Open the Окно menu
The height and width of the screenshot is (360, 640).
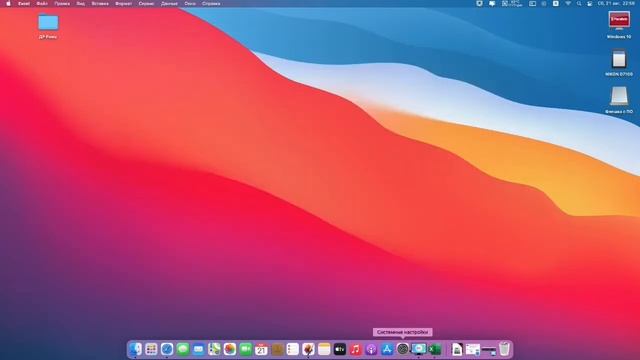click(190, 4)
